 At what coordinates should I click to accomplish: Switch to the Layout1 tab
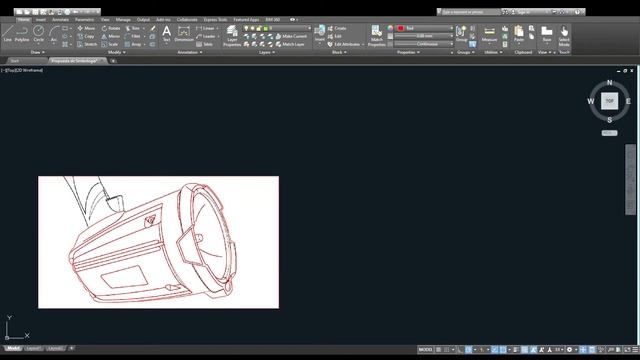33,349
